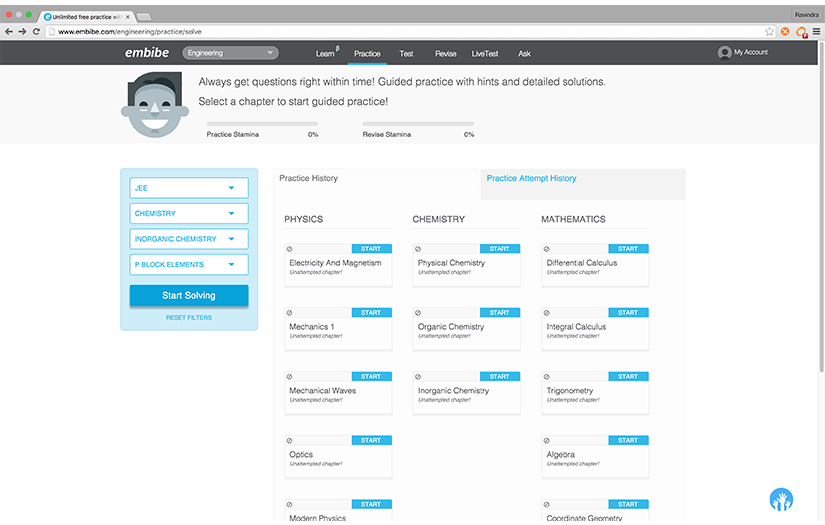Image resolution: width=825 pixels, height=525 pixels.
Task: Start the Modern Physics chapter
Action: [371, 504]
